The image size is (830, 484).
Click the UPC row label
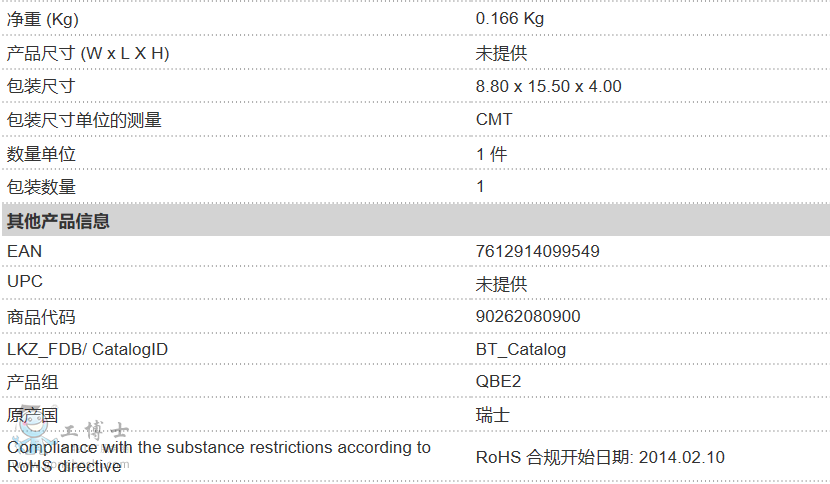pyautogui.click(x=25, y=282)
